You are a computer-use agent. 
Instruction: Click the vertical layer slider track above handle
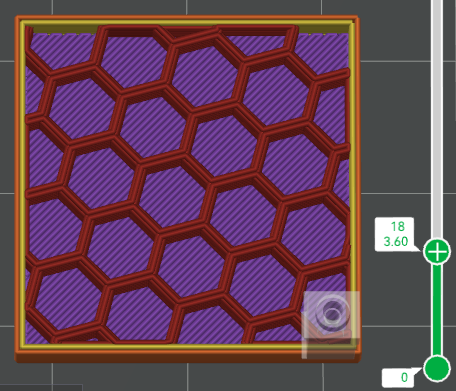click(x=437, y=119)
